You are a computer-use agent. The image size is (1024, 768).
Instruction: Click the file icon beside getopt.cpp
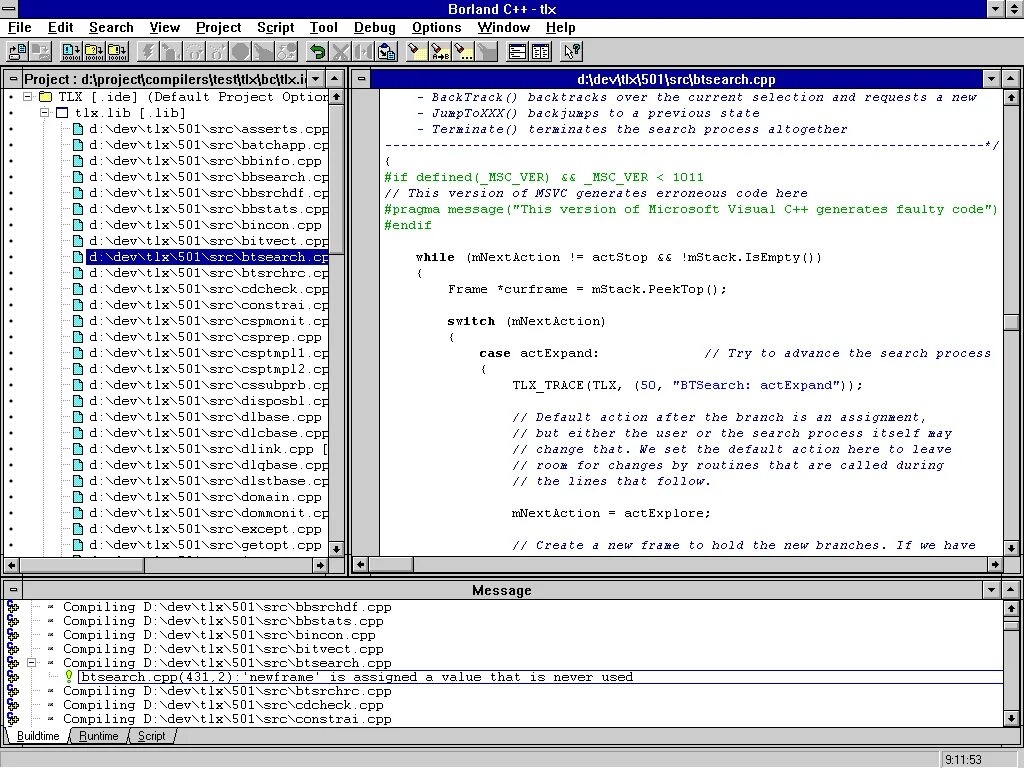[x=78, y=545]
